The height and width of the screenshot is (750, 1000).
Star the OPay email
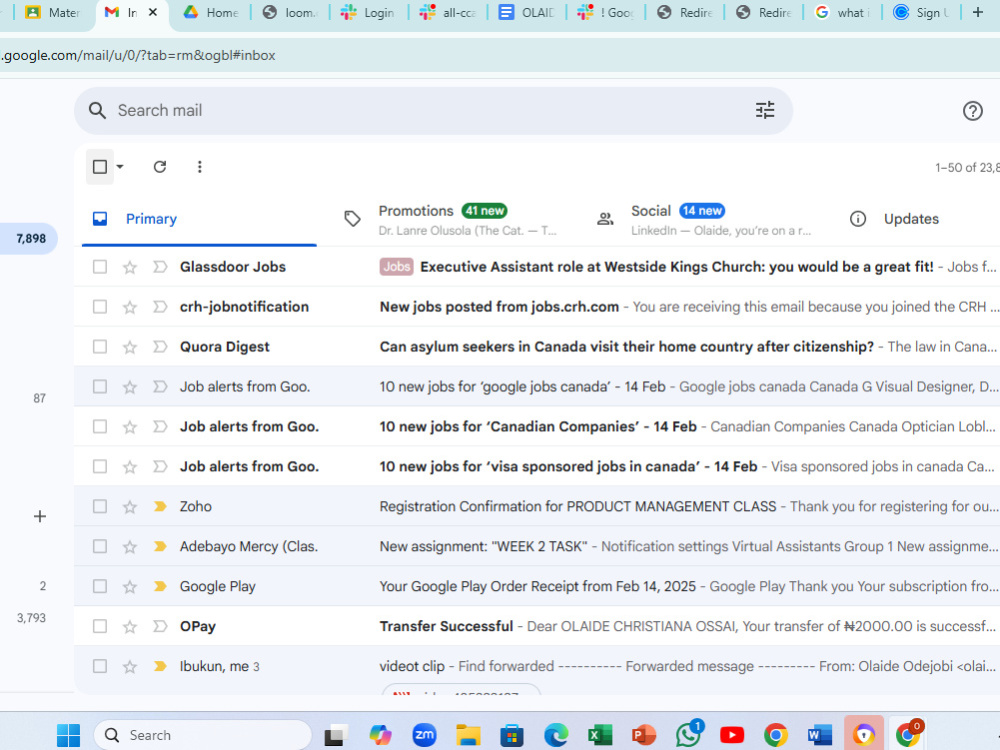130,627
